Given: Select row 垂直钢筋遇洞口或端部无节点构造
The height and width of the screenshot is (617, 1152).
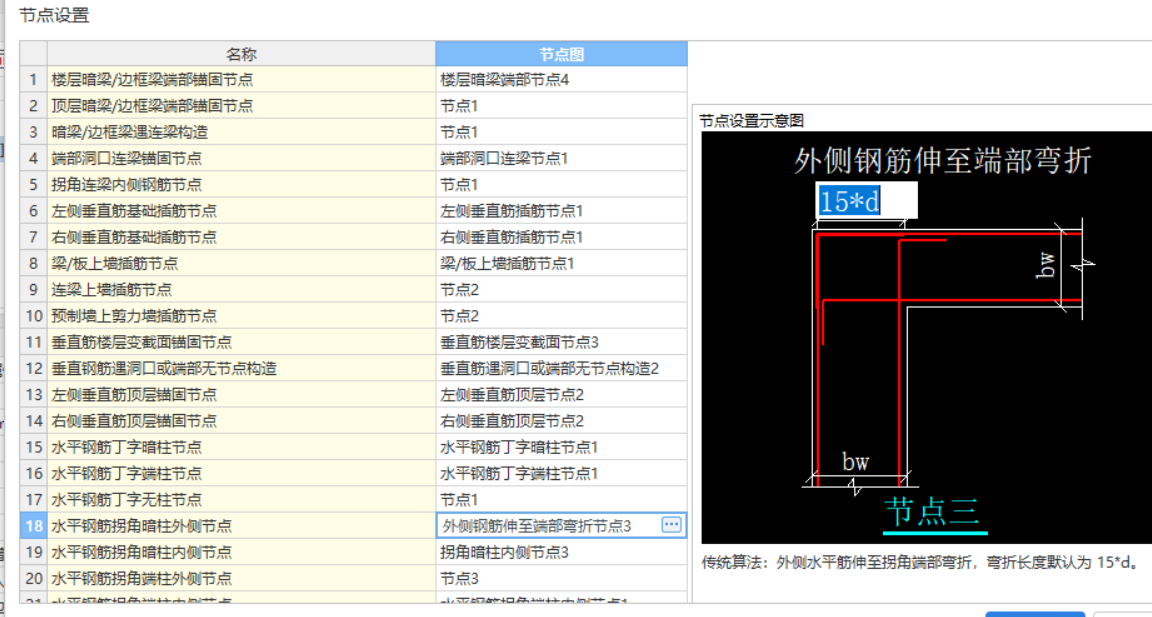Looking at the screenshot, I should tap(242, 368).
